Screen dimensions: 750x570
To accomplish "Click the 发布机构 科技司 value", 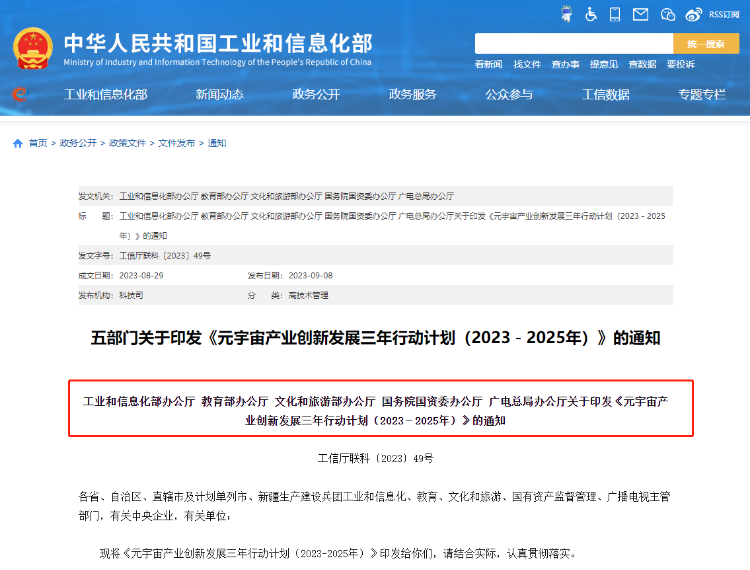I will (x=131, y=296).
